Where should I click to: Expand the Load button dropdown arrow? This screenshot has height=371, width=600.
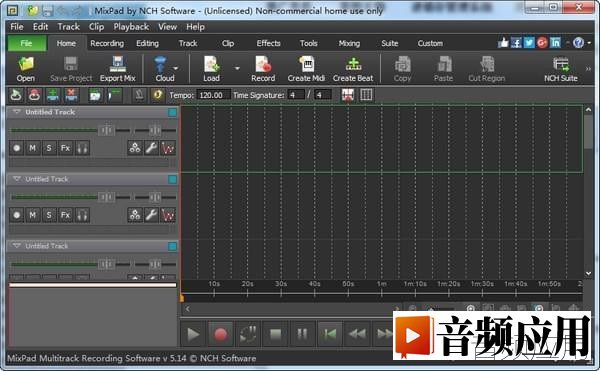click(237, 68)
